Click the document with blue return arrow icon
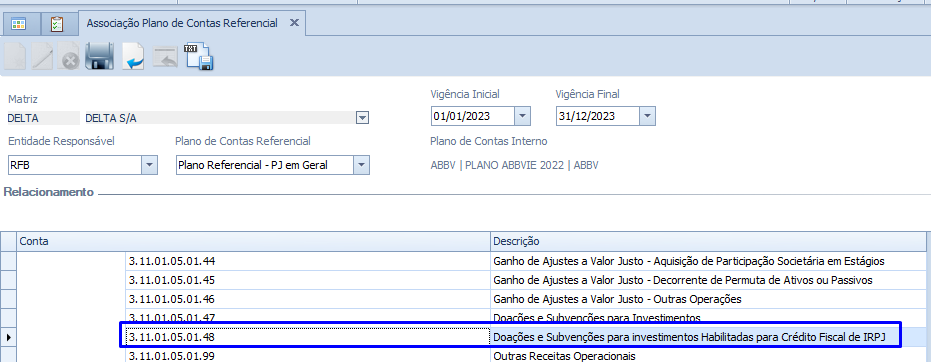Screen dimensions: 931x362 click(x=133, y=57)
